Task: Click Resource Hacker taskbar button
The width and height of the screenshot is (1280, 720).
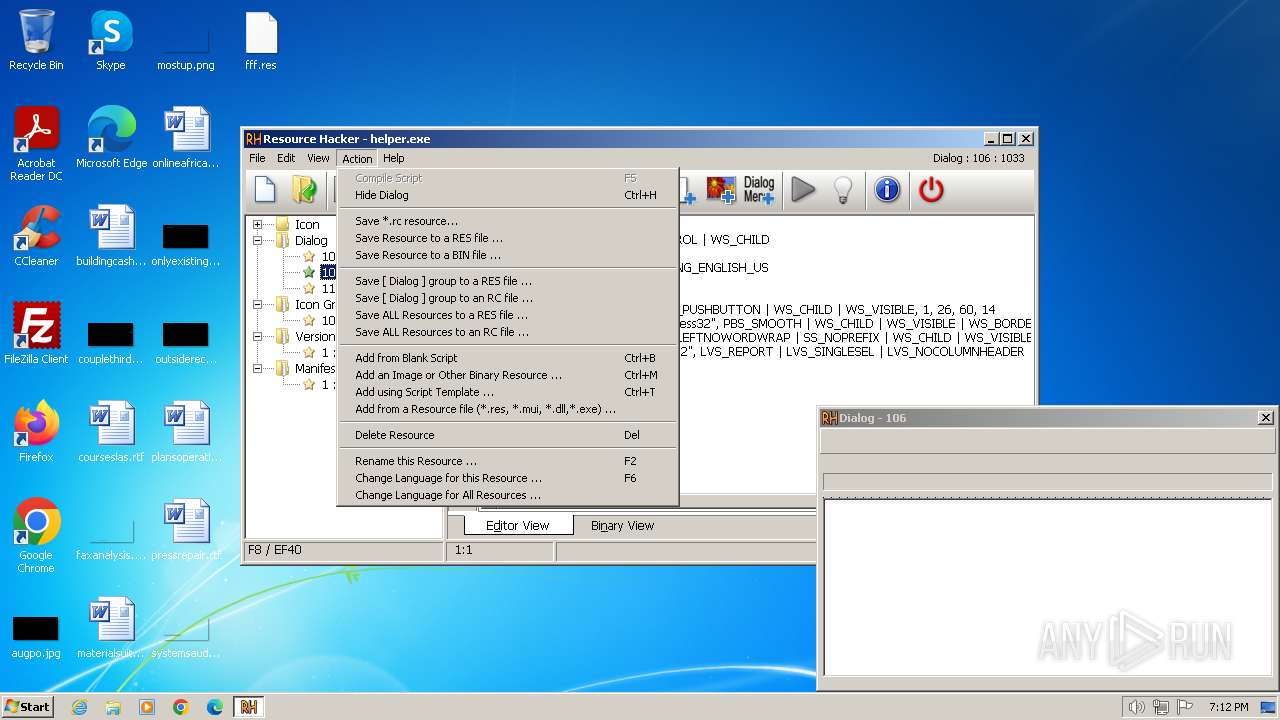Action: click(x=248, y=707)
